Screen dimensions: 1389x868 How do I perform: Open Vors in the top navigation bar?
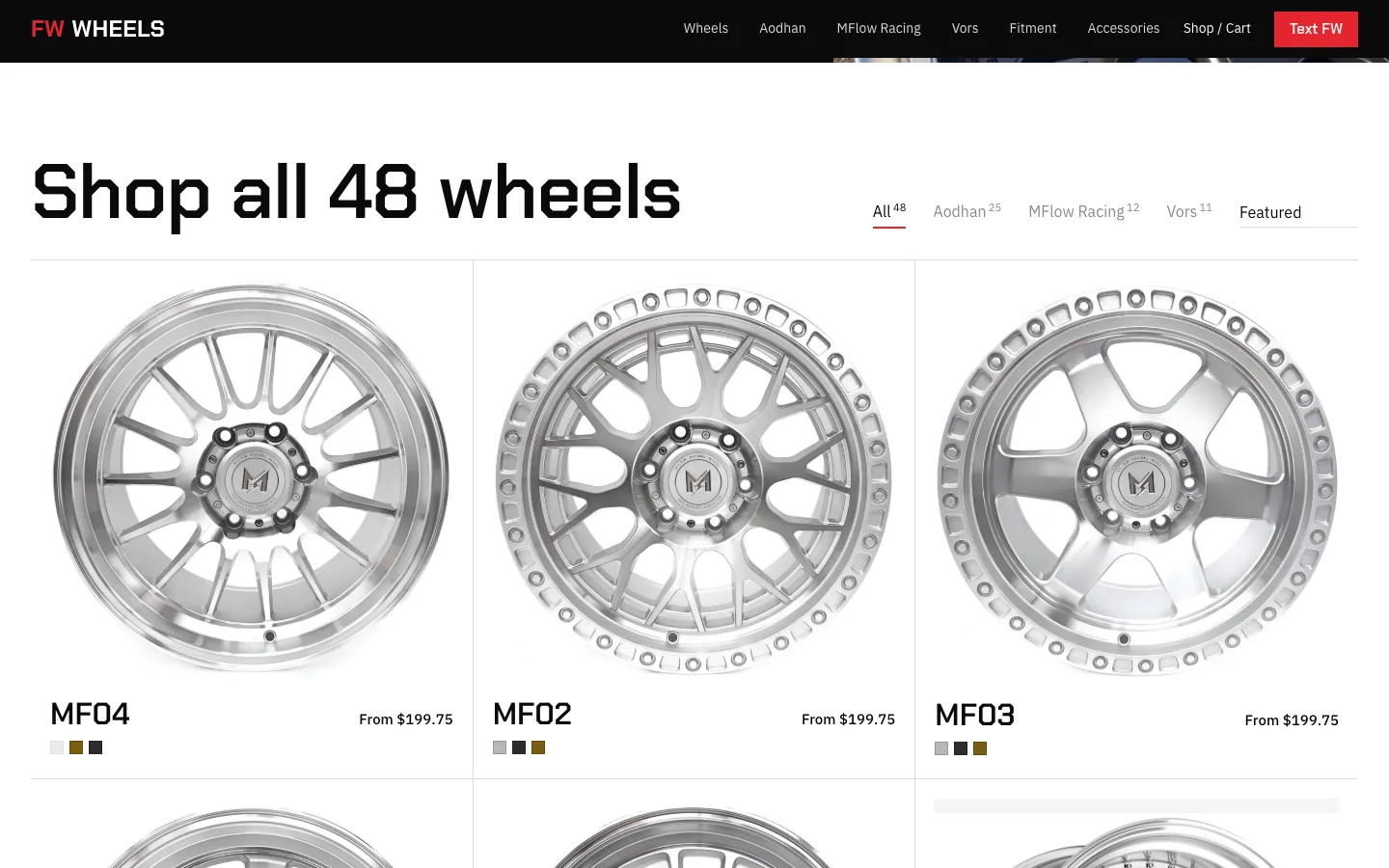[x=965, y=29]
